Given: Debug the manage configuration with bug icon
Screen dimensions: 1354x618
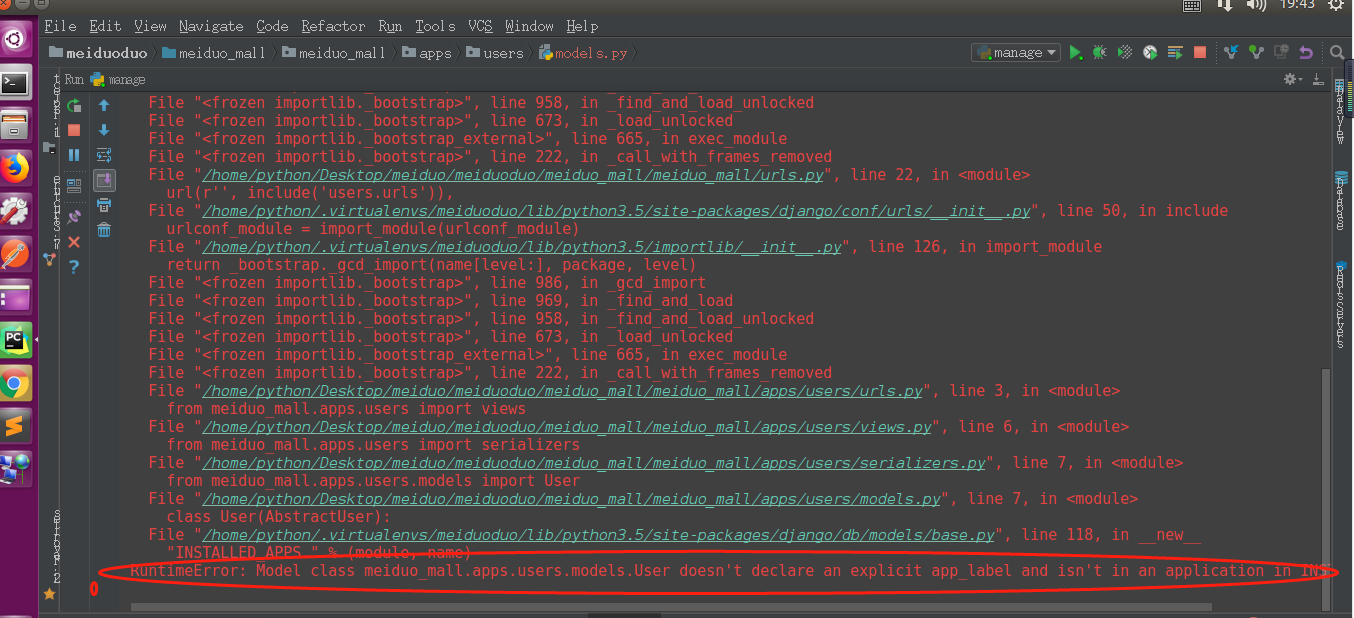Looking at the screenshot, I should (x=1100, y=52).
